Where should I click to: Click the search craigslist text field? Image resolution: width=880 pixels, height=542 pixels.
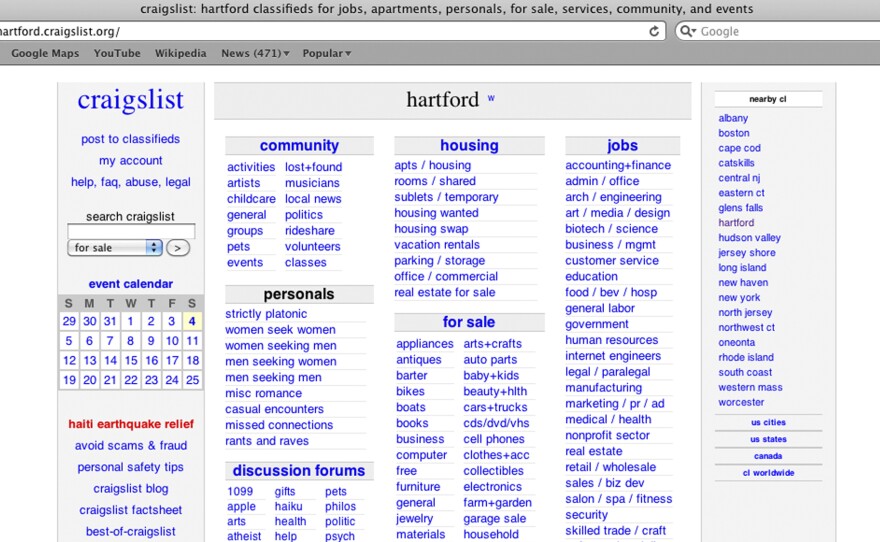click(131, 231)
